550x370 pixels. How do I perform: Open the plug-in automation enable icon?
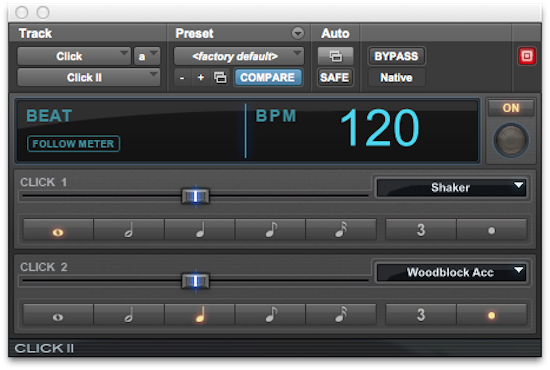click(x=335, y=56)
